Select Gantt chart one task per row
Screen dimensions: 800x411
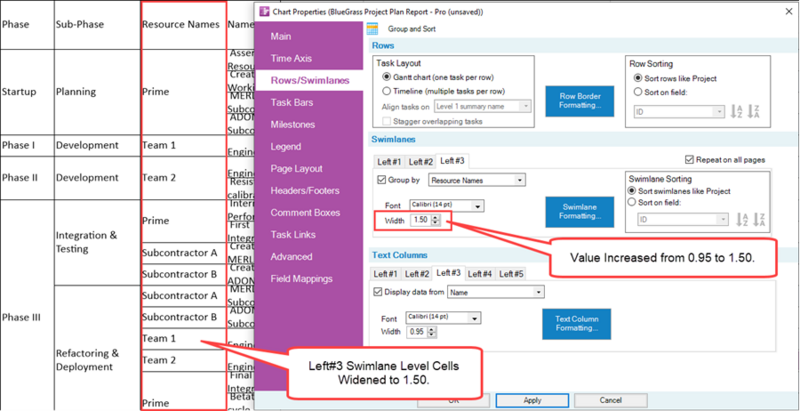[x=386, y=78]
